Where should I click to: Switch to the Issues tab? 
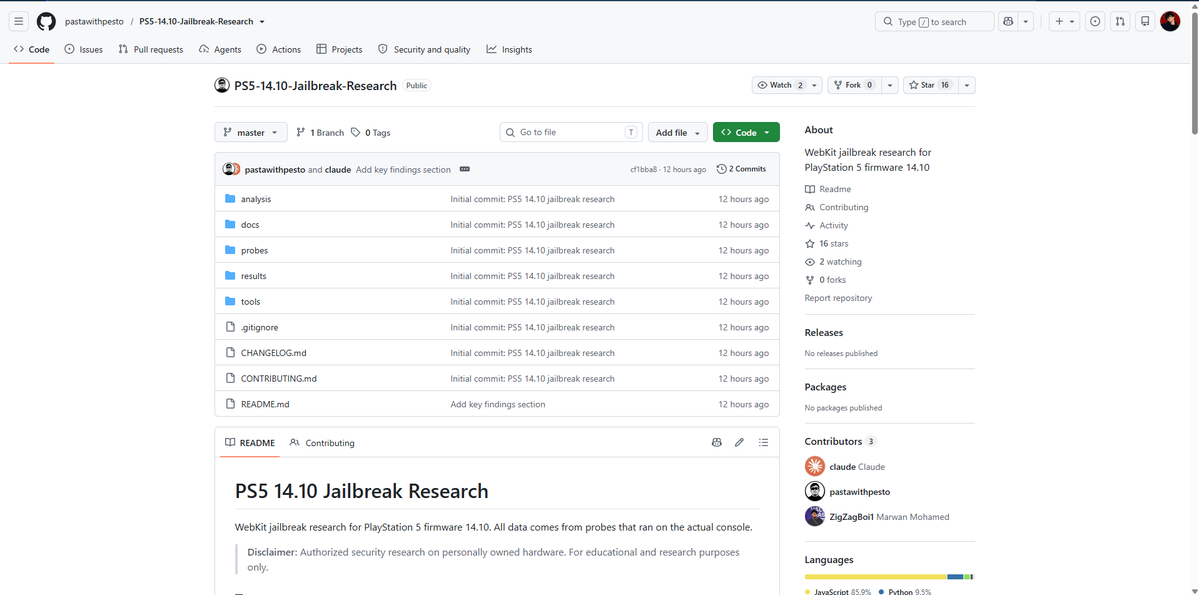pyautogui.click(x=83, y=50)
